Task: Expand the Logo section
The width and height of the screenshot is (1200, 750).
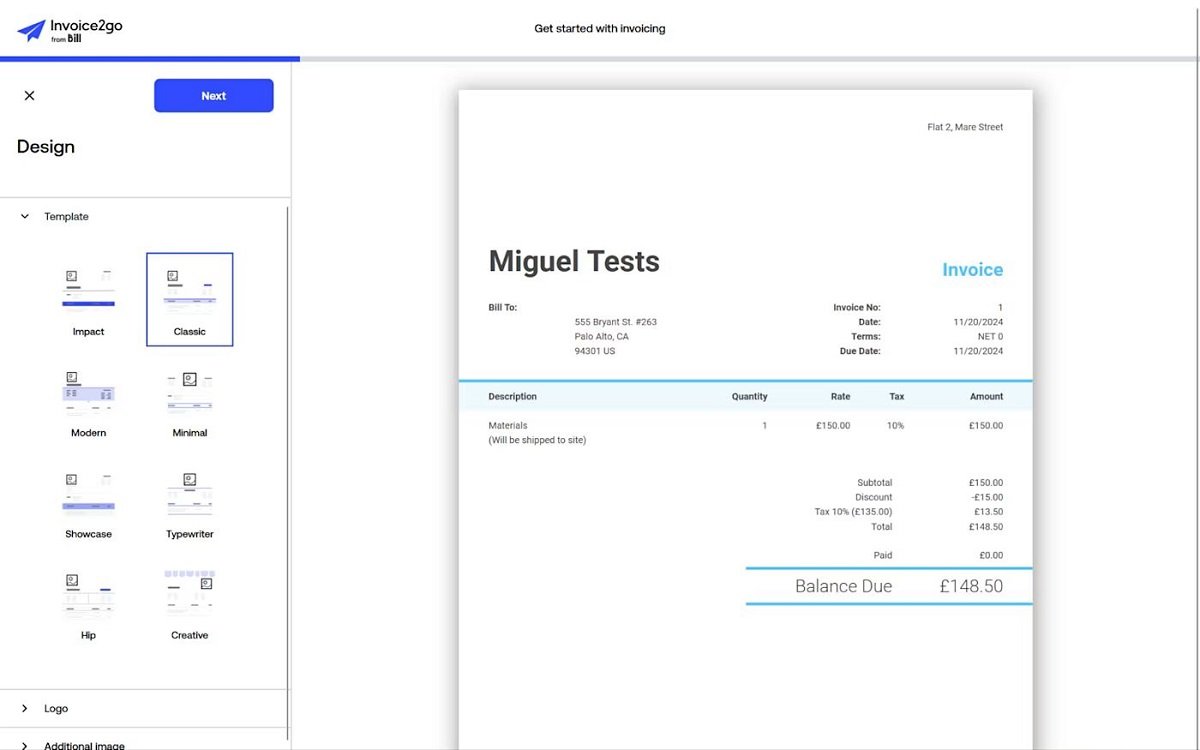Action: tap(24, 708)
